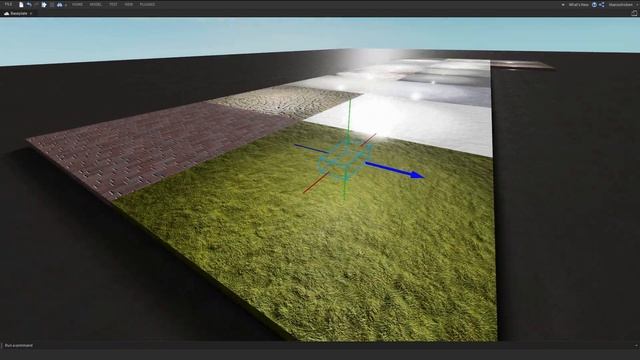Image resolution: width=640 pixels, height=360 pixels.
Task: Click the collaborate icon in the top bar
Action: 594,4
